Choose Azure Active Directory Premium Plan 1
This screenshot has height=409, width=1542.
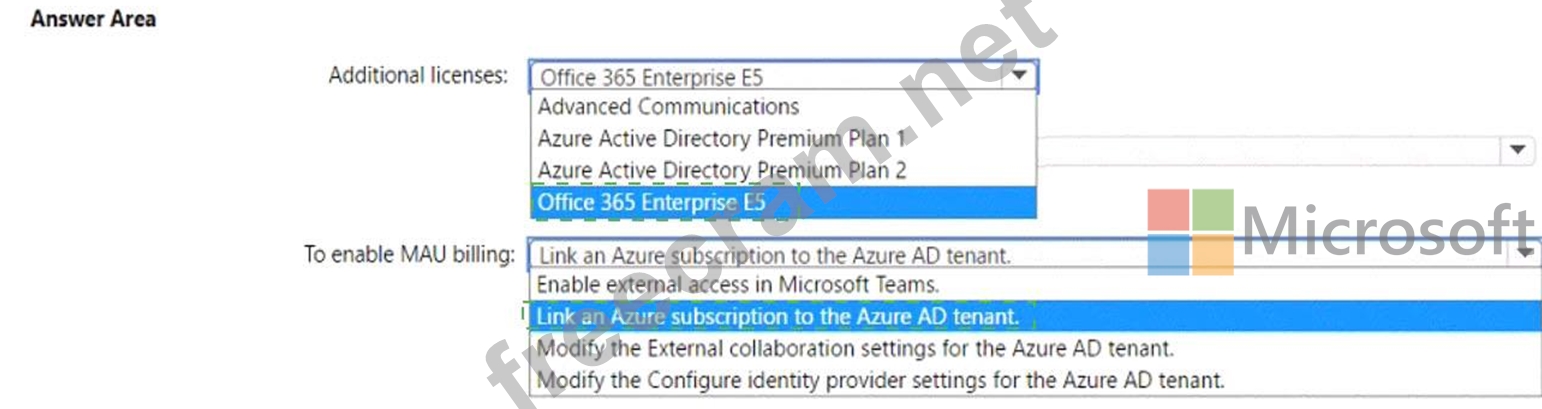(720, 138)
